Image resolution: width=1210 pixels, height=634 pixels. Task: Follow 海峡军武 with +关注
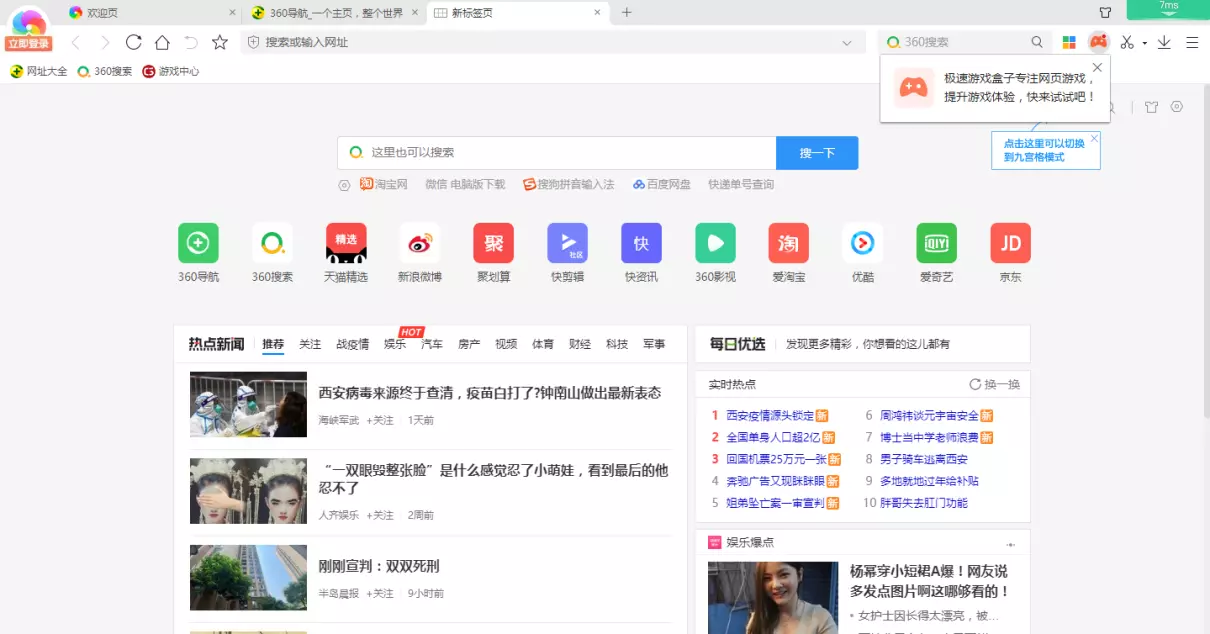pyautogui.click(x=380, y=420)
